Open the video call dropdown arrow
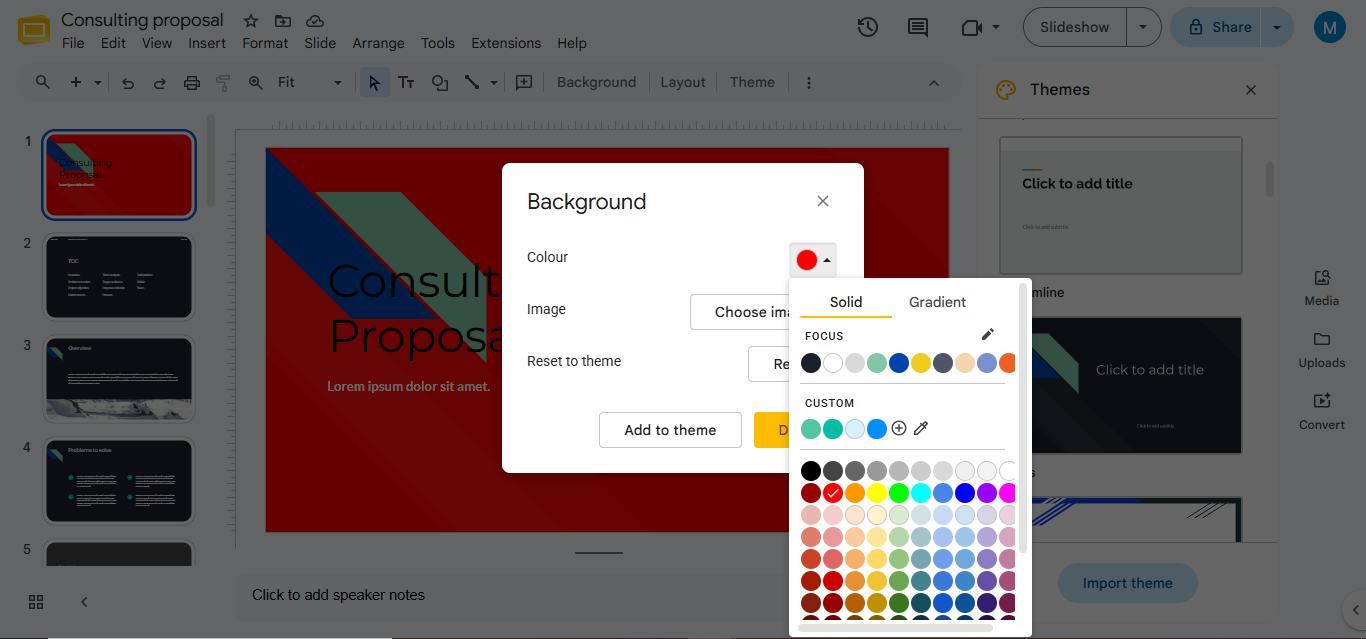Image resolution: width=1366 pixels, height=639 pixels. (996, 28)
